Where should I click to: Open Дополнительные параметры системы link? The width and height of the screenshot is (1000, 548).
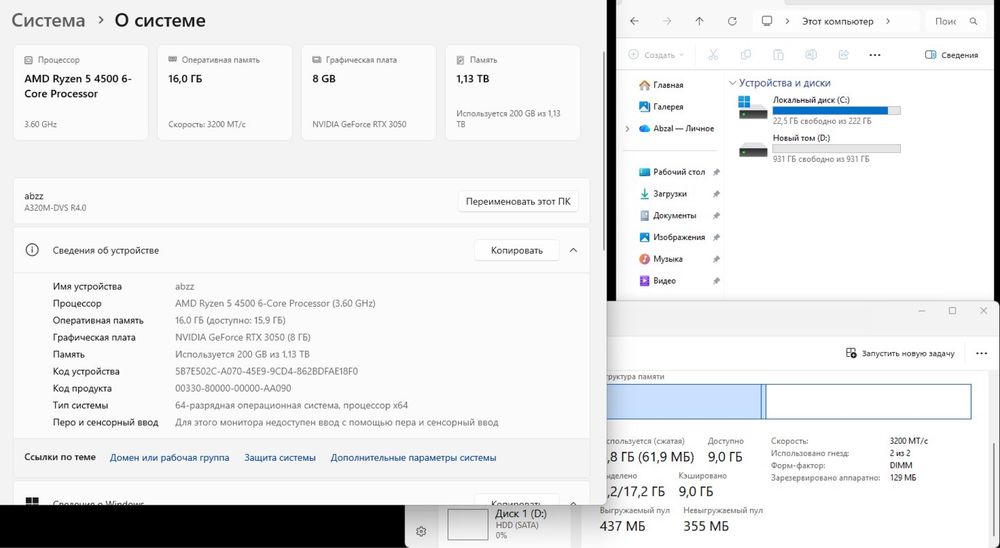click(x=413, y=457)
